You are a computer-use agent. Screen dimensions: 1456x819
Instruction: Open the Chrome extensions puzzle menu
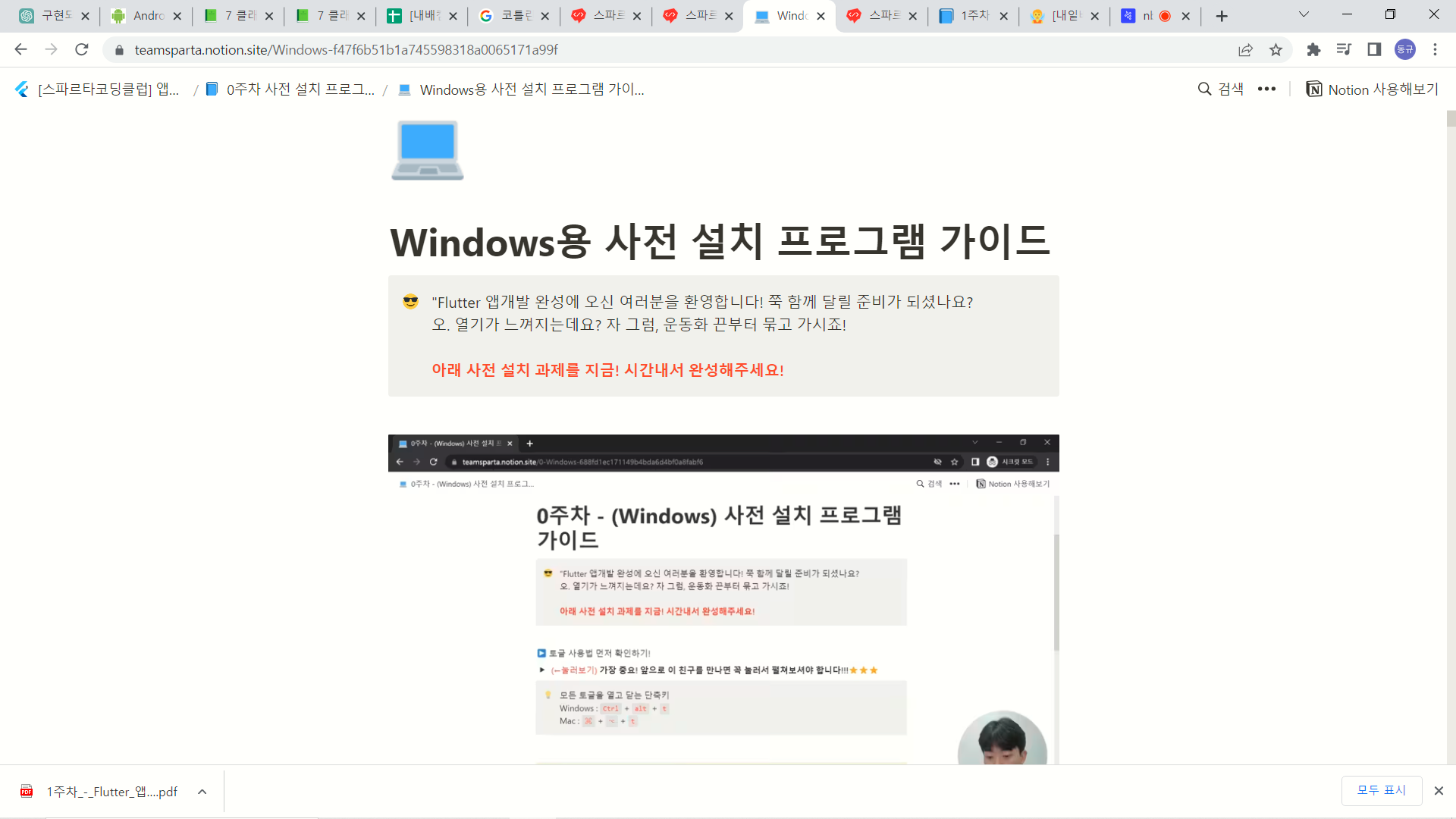pos(1313,49)
